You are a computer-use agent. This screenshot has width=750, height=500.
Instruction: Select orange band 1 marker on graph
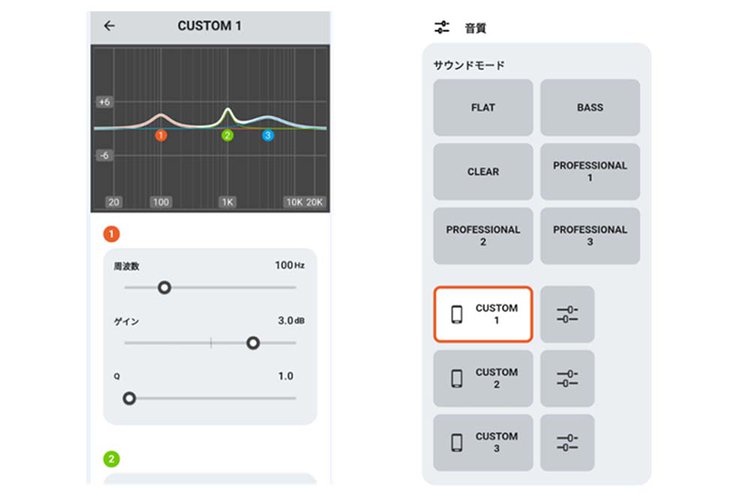(x=161, y=135)
